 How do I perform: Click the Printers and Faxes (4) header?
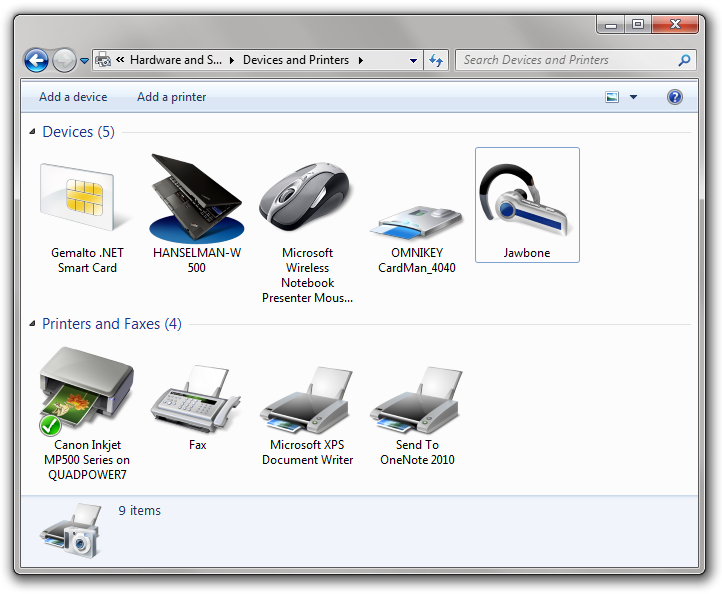coord(112,324)
